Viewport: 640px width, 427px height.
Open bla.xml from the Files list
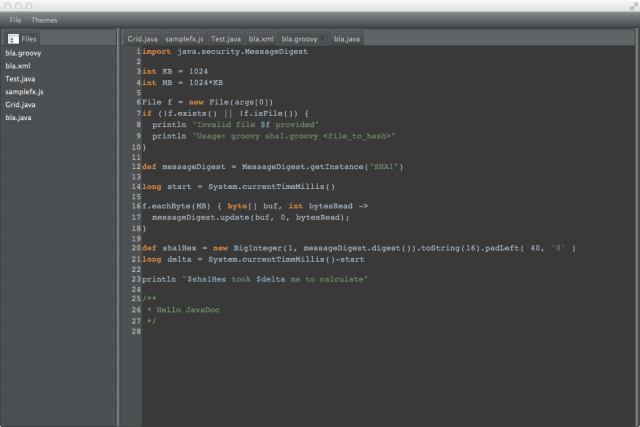point(19,65)
